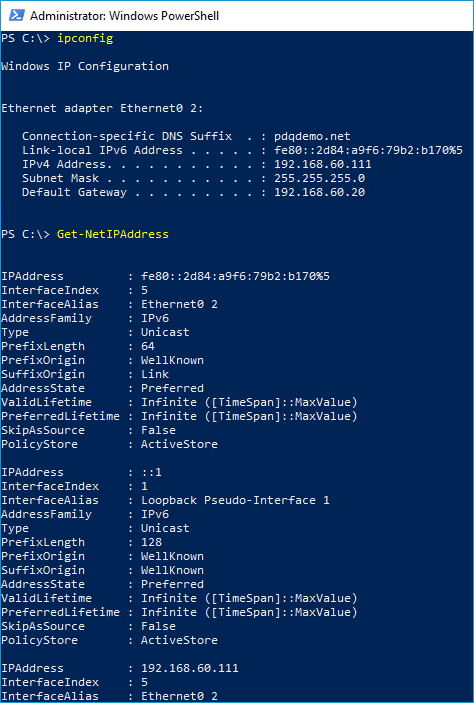The image size is (474, 703).
Task: Click the PowerShell icon in title bar
Action: click(17, 16)
